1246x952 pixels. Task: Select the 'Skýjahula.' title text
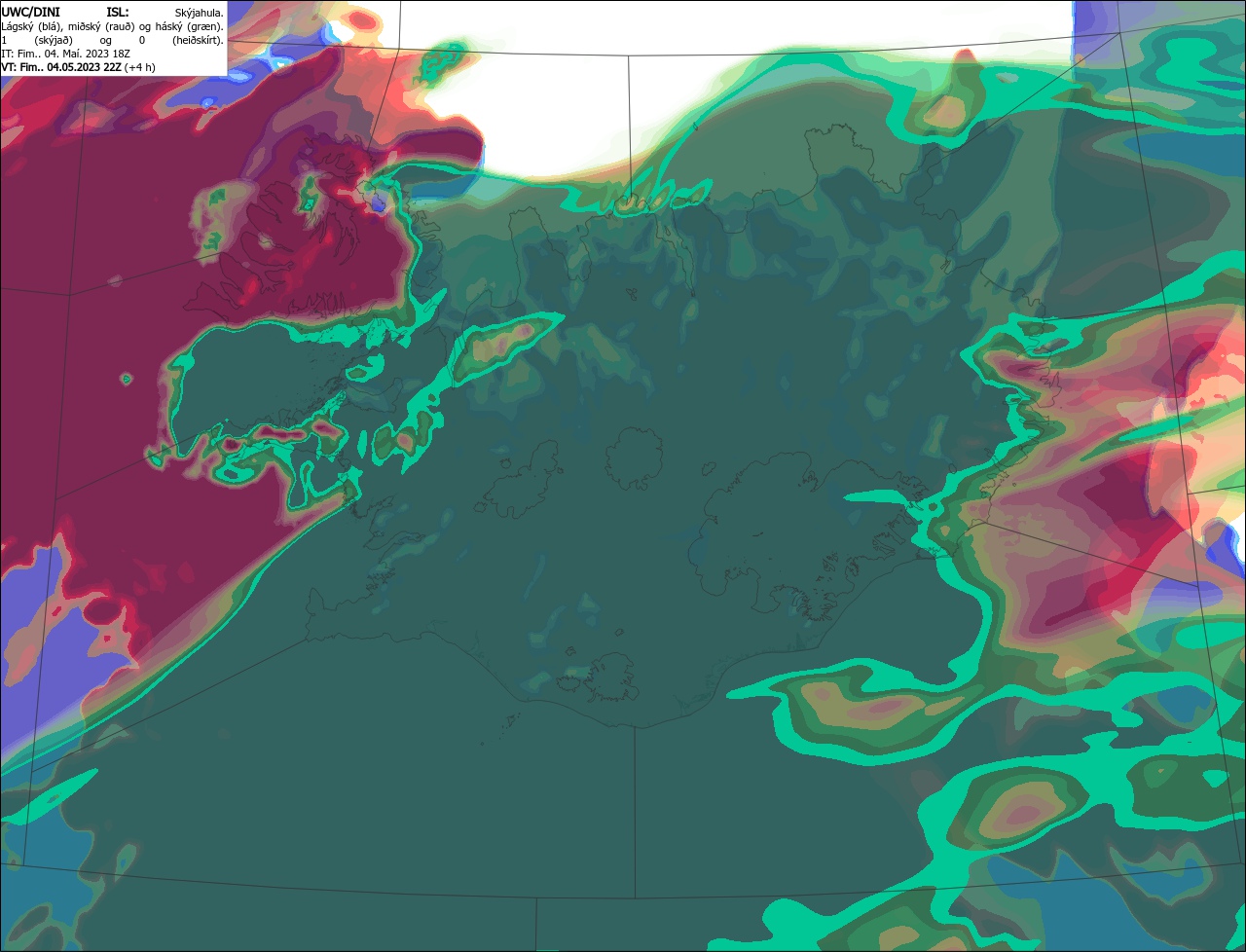coord(199,13)
